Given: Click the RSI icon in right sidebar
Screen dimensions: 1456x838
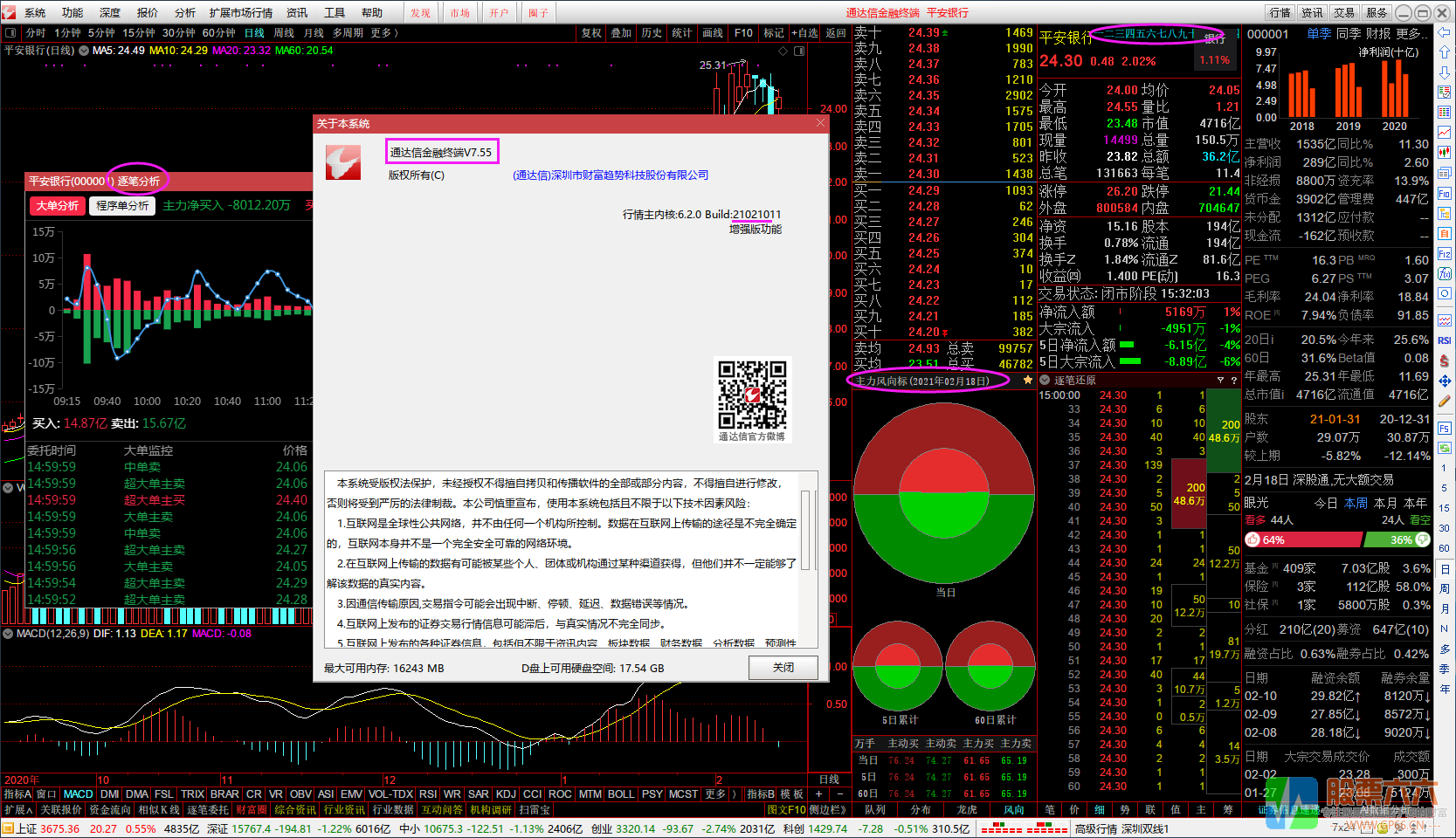Looking at the screenshot, I should pyautogui.click(x=1445, y=340).
